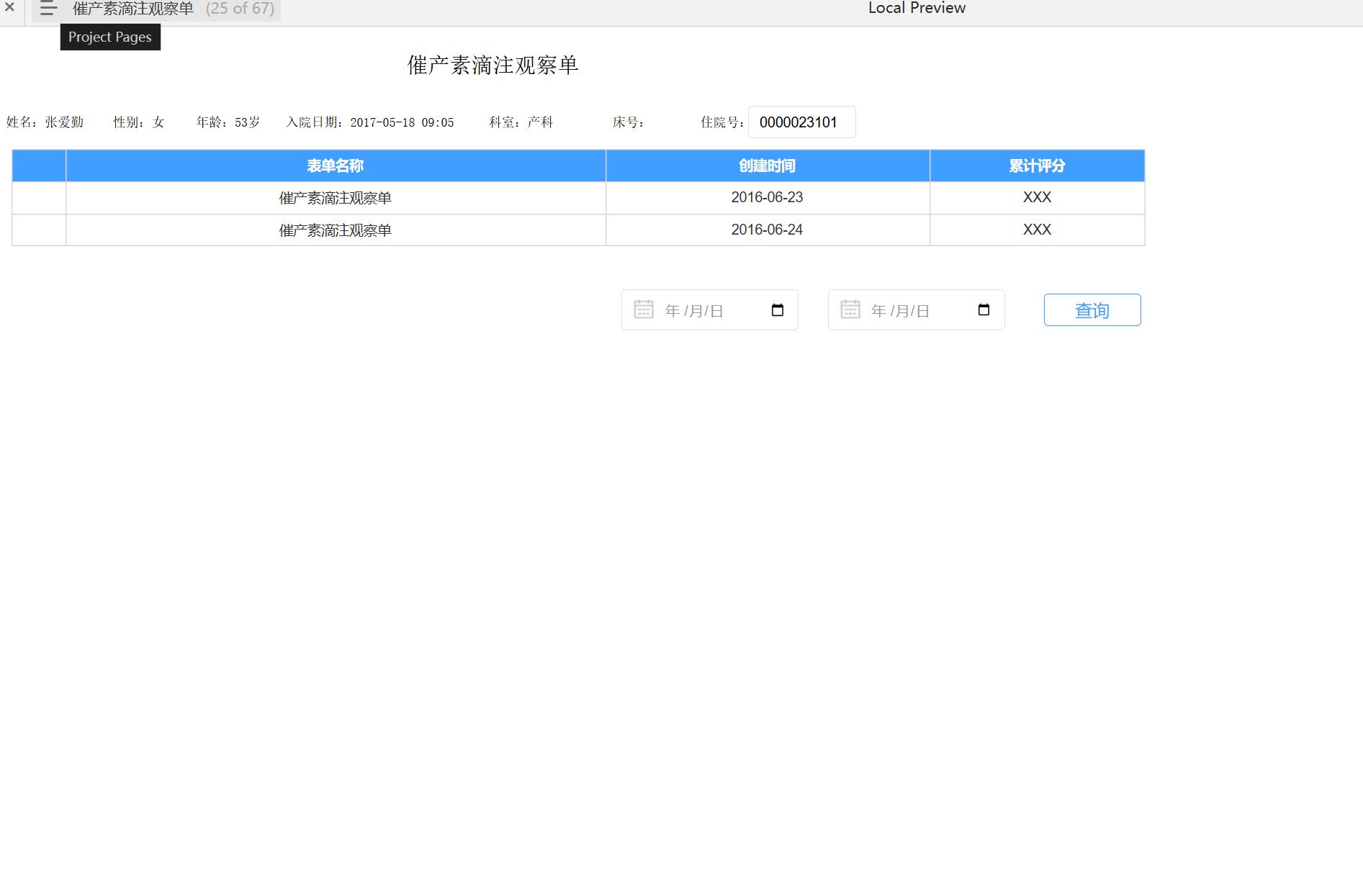Click the Project Pages tooltip
This screenshot has height=896, width=1363.
click(110, 37)
